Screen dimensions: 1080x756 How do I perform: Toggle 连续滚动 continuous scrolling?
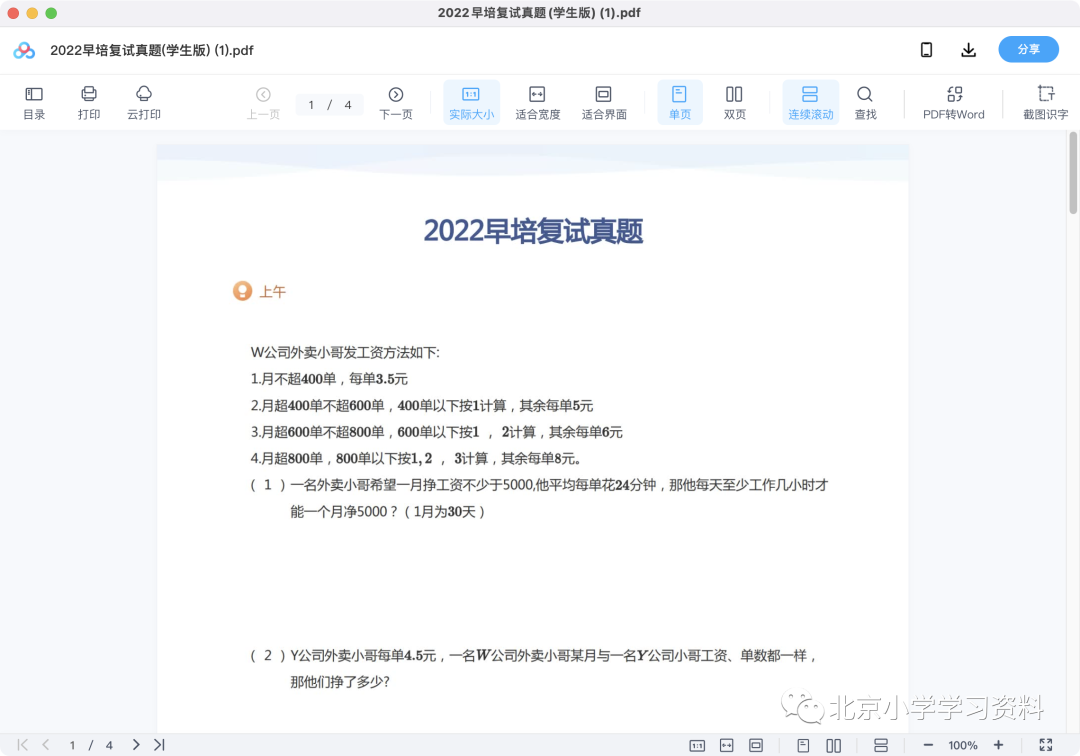coord(811,103)
